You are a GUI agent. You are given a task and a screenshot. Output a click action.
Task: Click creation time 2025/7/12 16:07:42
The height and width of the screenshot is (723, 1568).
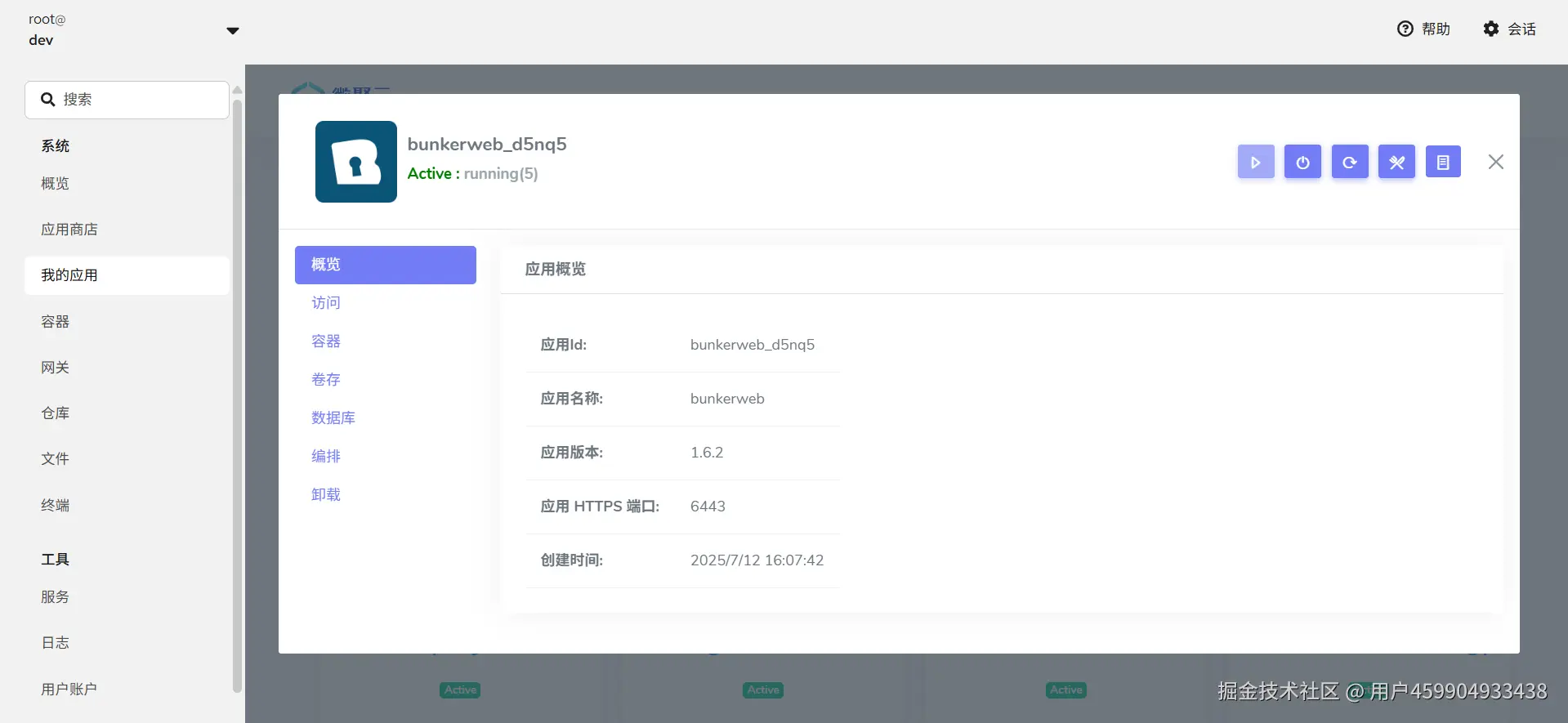tap(757, 560)
